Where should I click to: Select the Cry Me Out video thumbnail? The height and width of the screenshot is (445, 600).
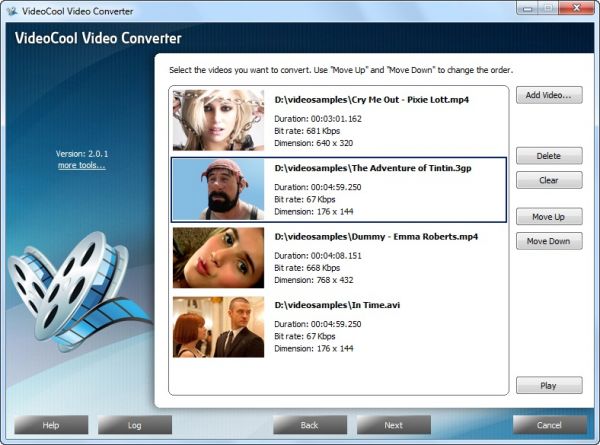pos(218,120)
